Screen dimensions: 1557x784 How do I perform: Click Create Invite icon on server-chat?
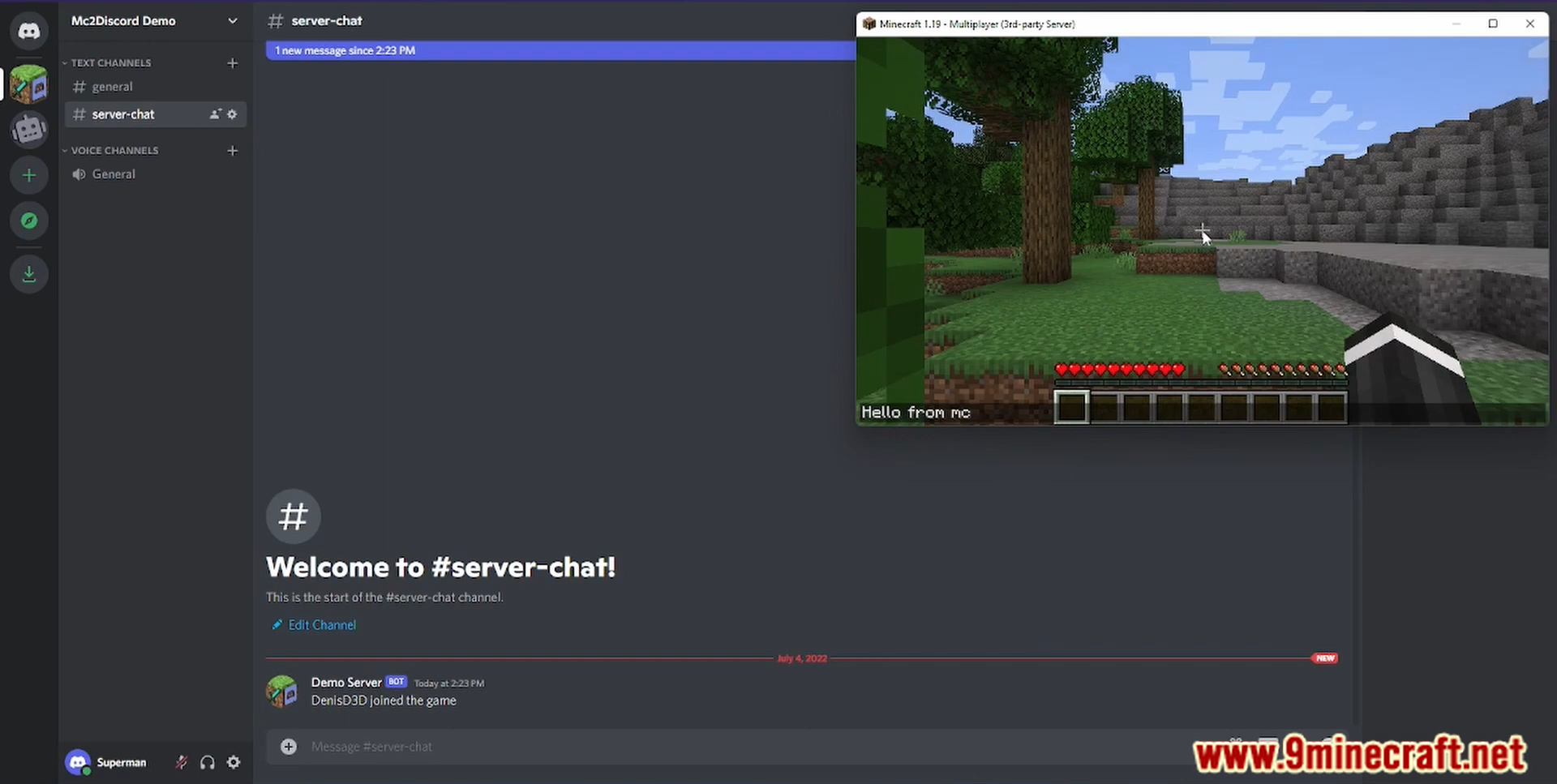tap(215, 114)
